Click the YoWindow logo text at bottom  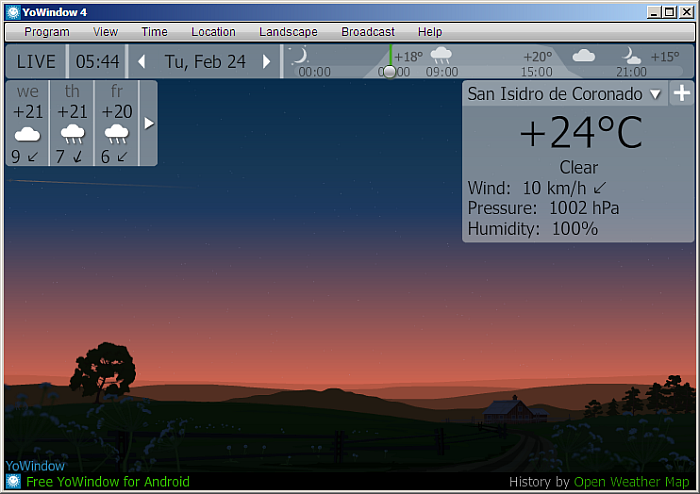35,466
